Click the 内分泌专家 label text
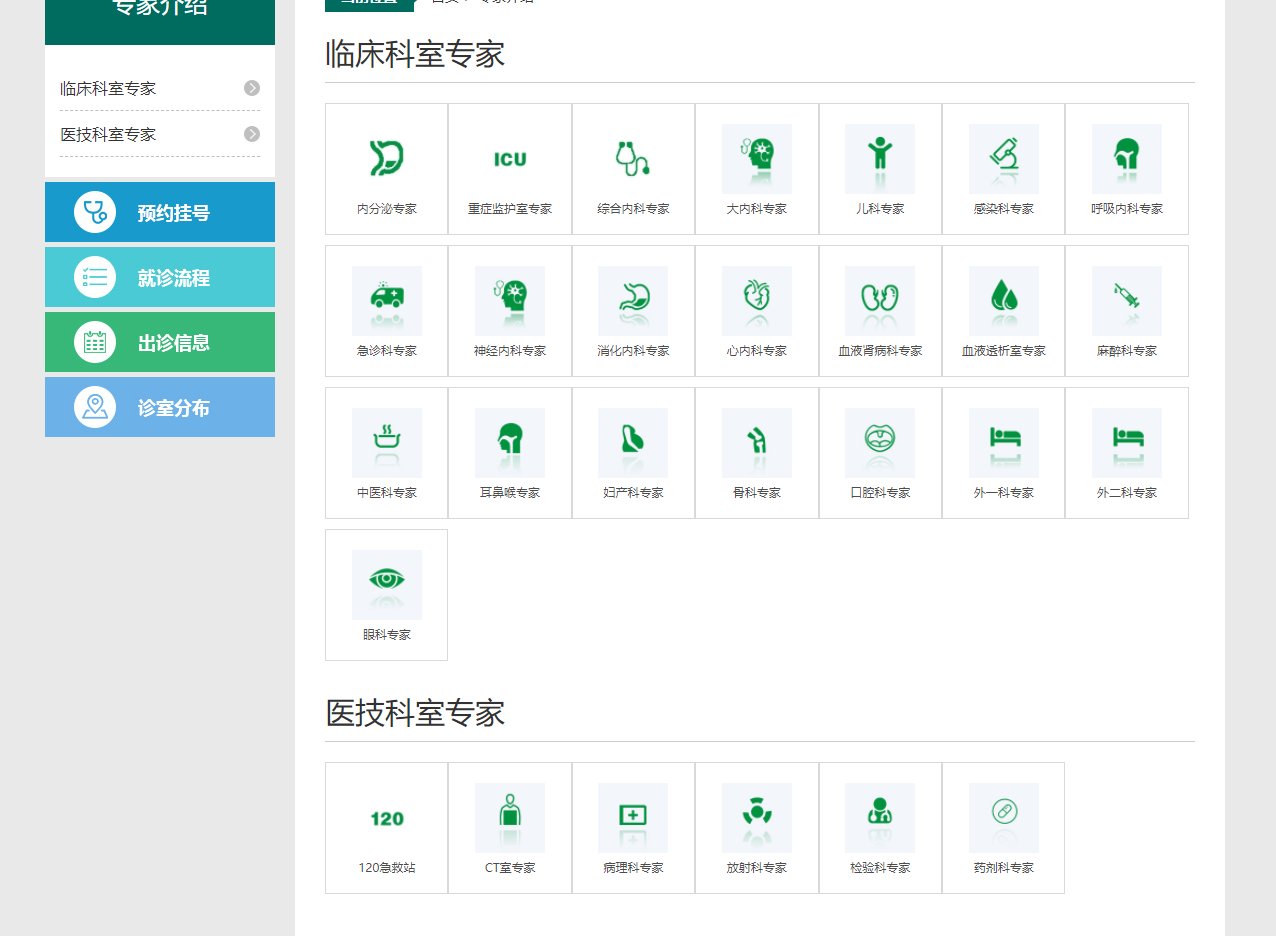 pos(386,209)
